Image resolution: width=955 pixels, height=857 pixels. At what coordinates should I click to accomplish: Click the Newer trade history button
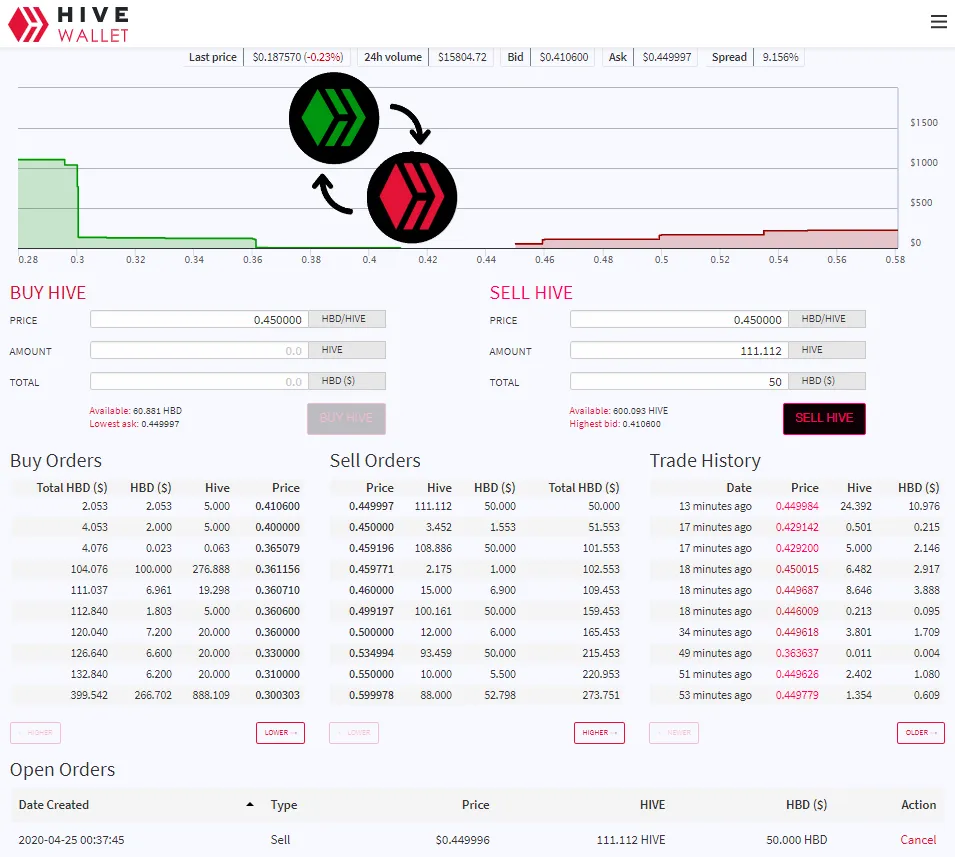[x=674, y=733]
